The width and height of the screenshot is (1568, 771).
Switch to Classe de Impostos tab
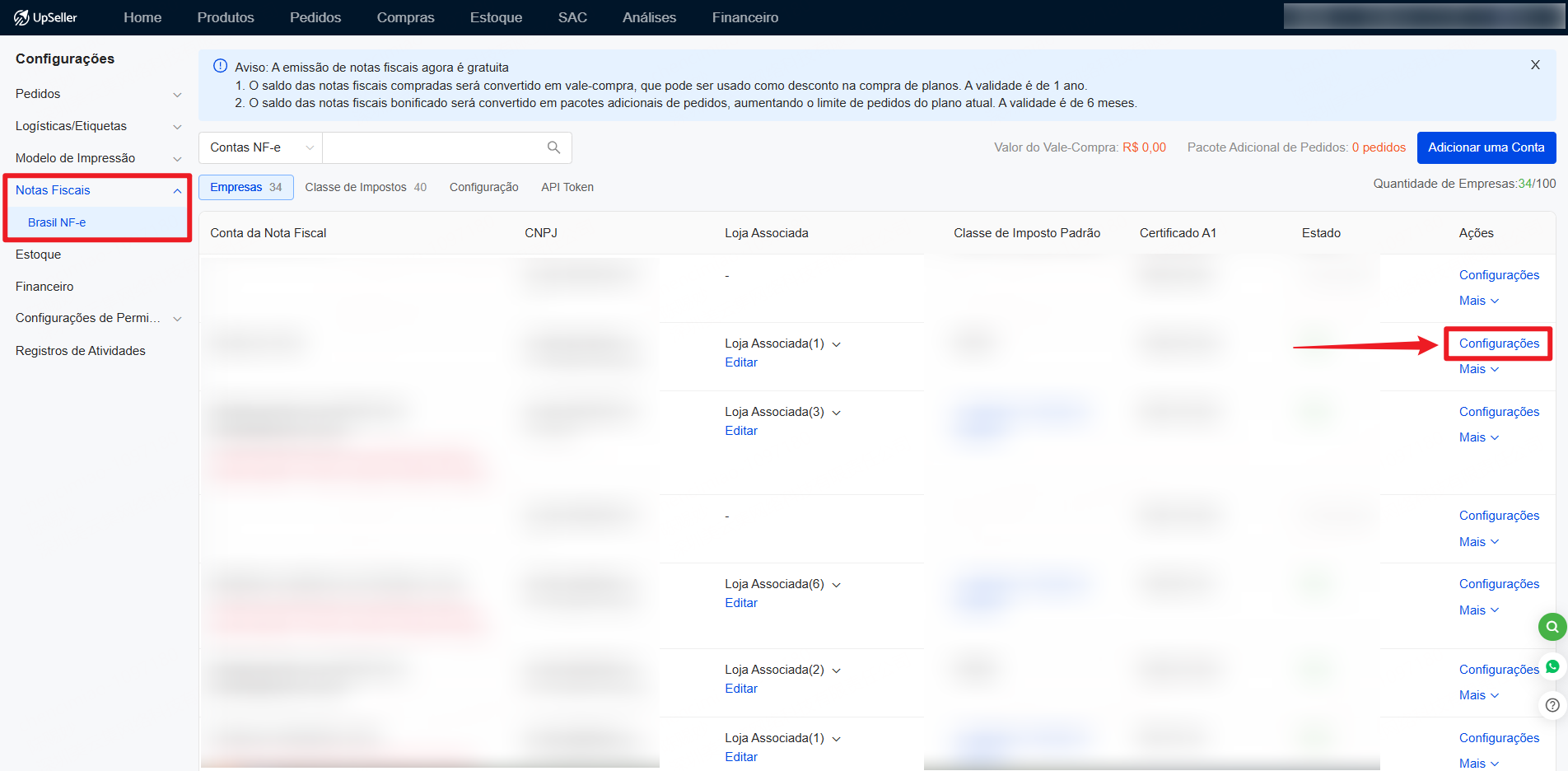click(x=366, y=187)
